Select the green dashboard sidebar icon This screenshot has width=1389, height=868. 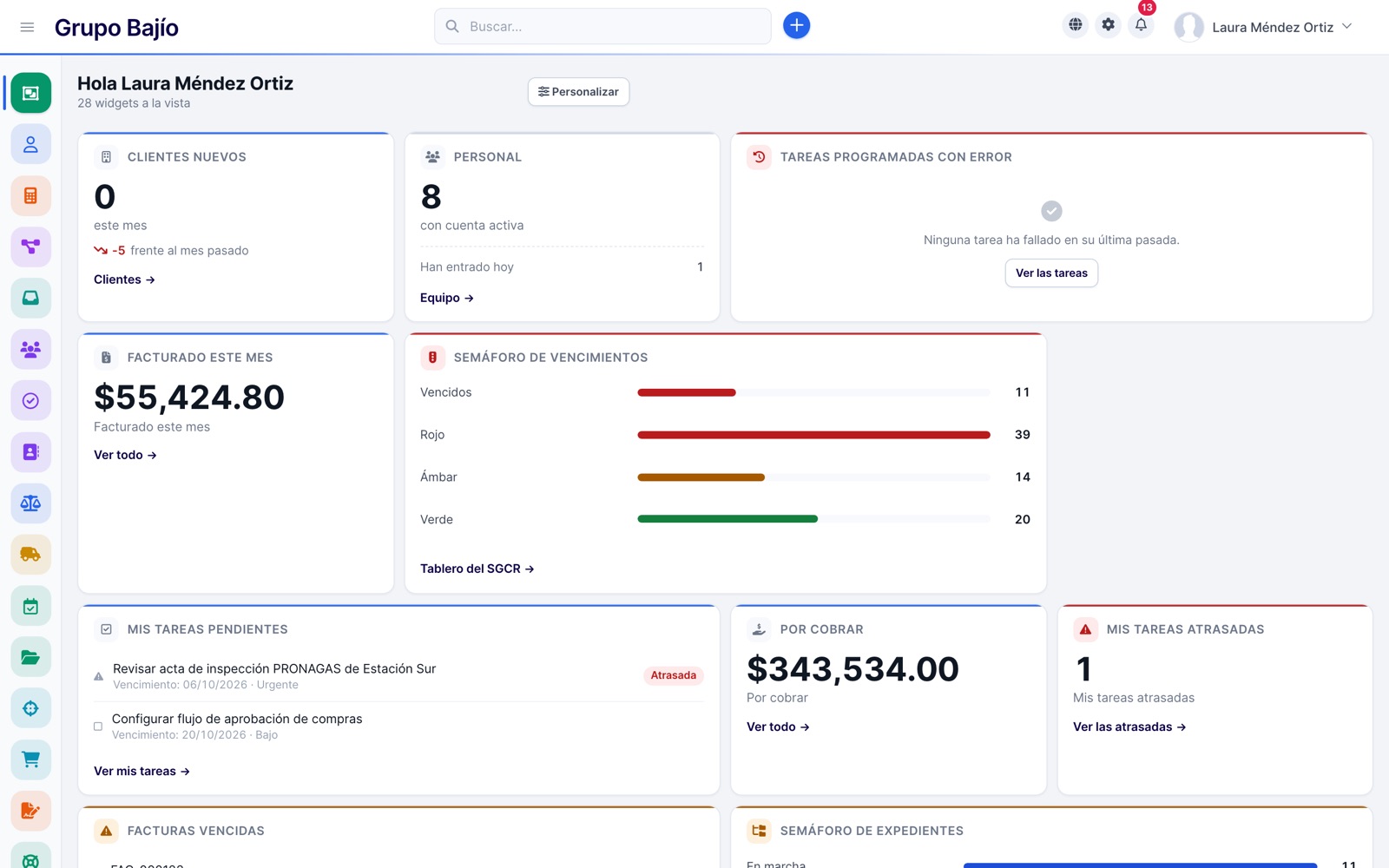pyautogui.click(x=30, y=93)
